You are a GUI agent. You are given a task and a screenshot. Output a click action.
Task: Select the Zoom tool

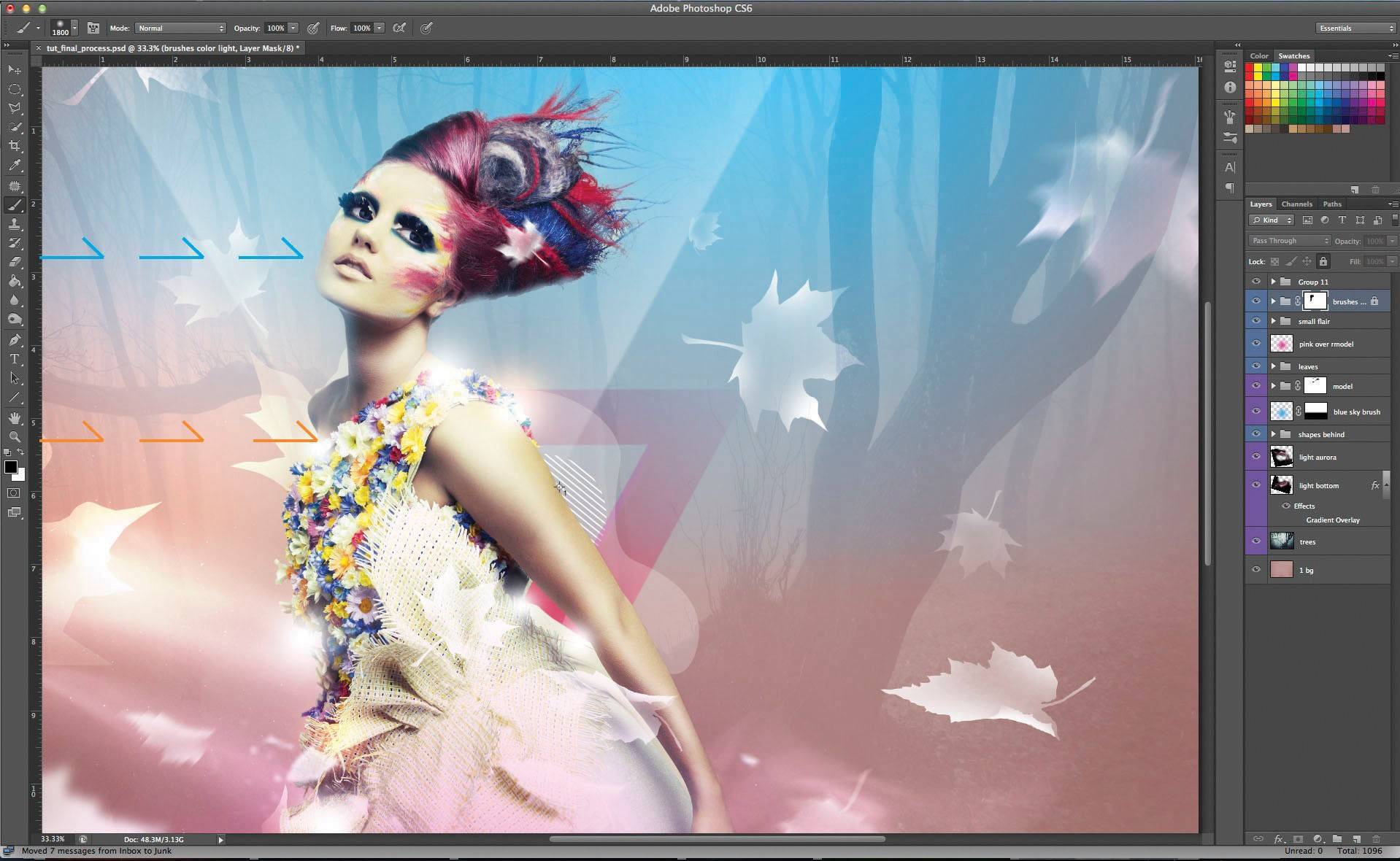click(x=15, y=436)
